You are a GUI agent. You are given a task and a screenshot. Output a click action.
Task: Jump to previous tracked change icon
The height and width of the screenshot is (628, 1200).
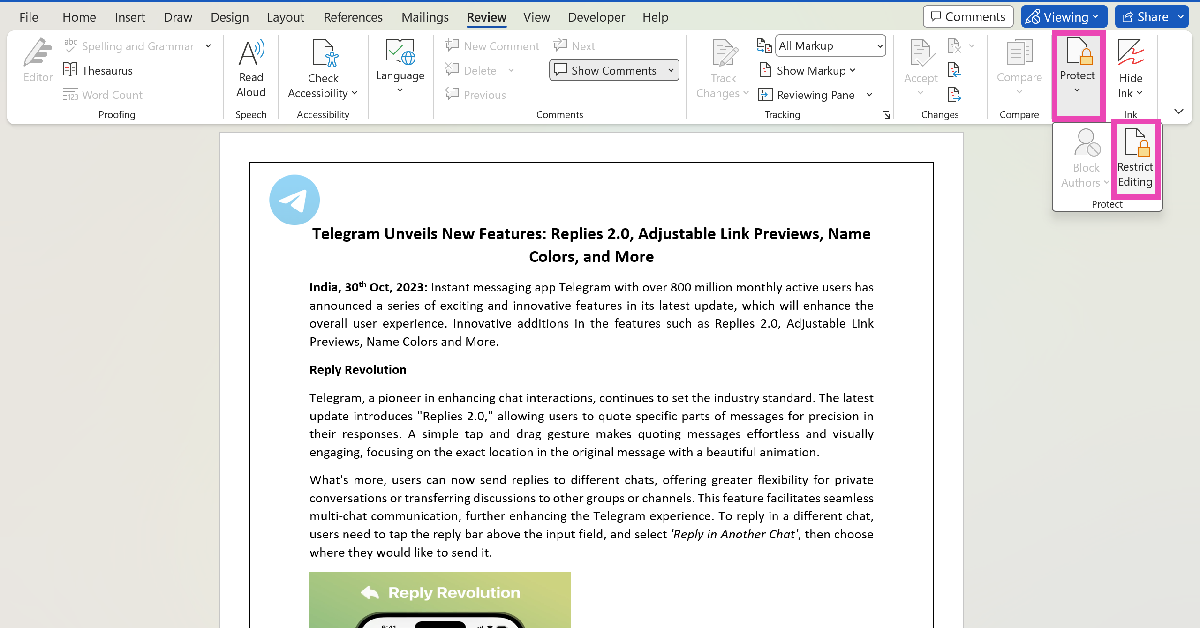point(954,70)
